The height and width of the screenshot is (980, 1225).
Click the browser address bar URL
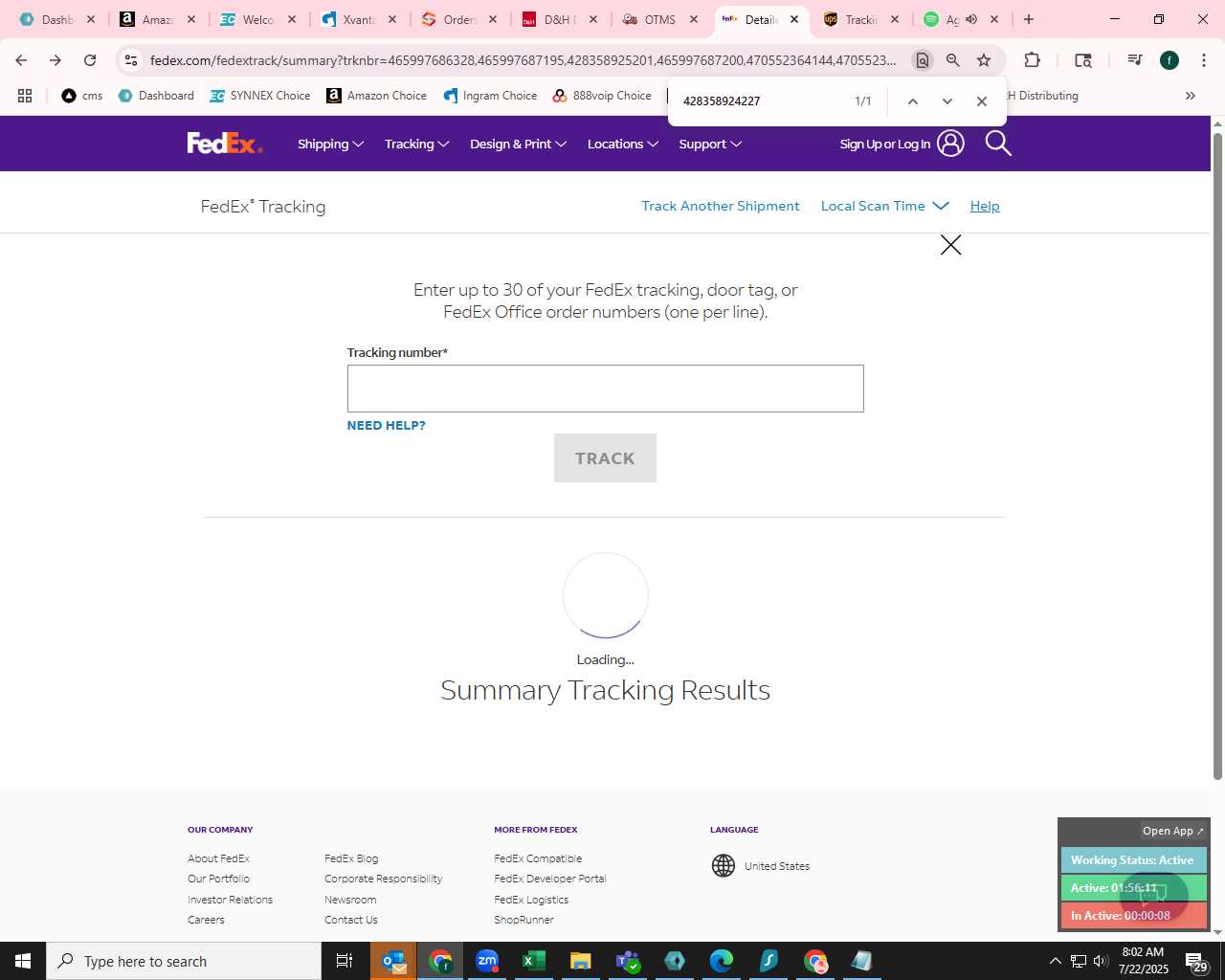(523, 60)
